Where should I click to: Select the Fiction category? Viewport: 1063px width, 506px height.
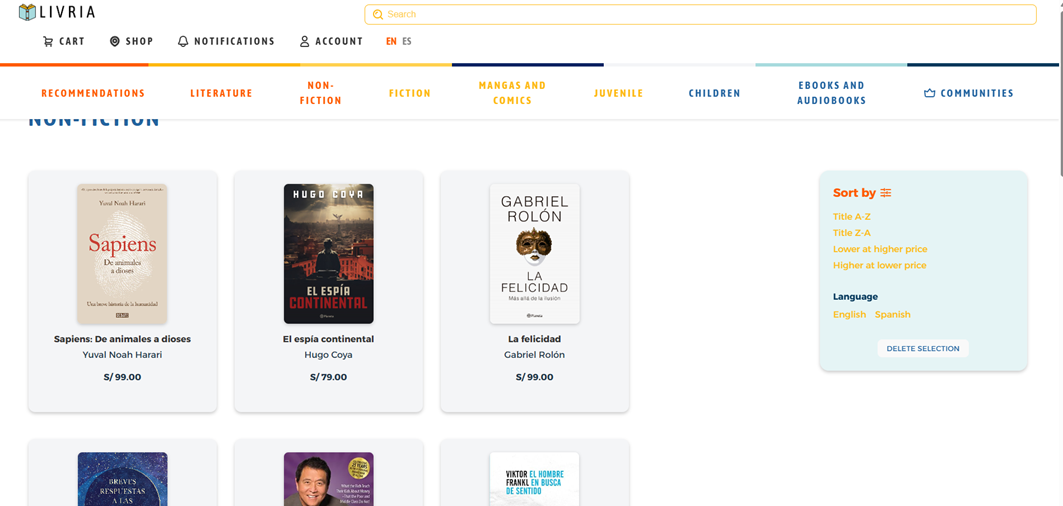click(409, 94)
